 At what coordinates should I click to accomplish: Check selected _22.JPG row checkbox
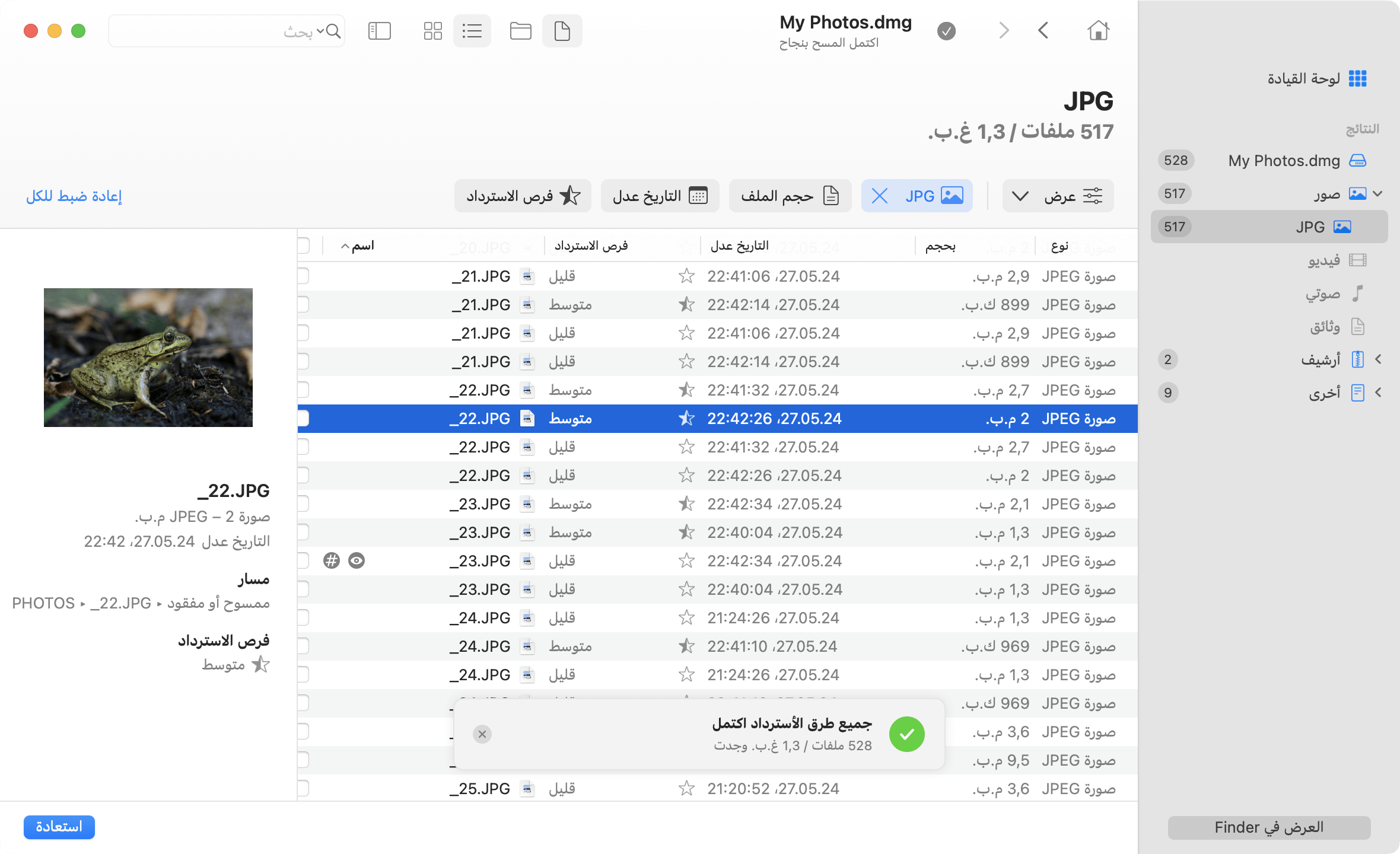303,418
